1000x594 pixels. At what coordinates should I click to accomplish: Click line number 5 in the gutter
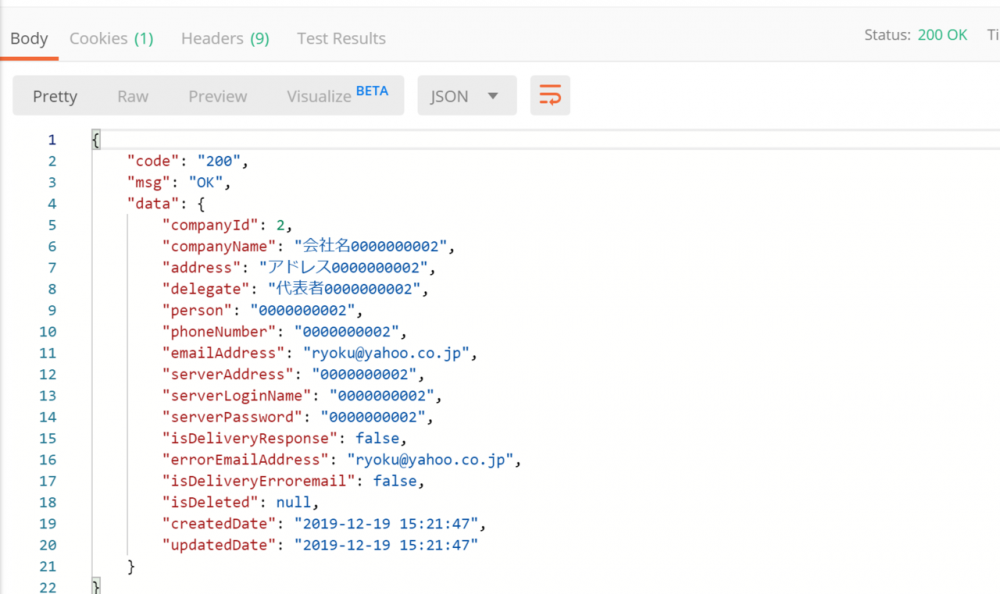(x=51, y=224)
